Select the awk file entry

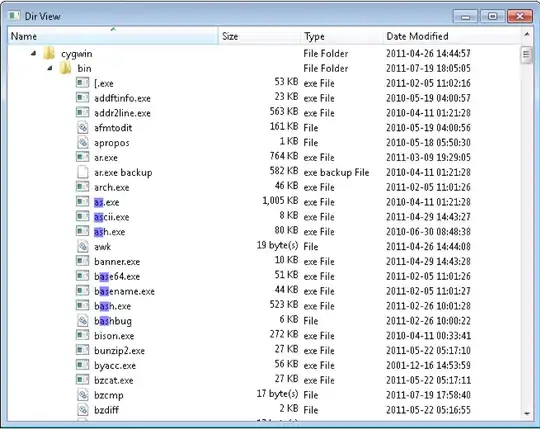(x=102, y=247)
